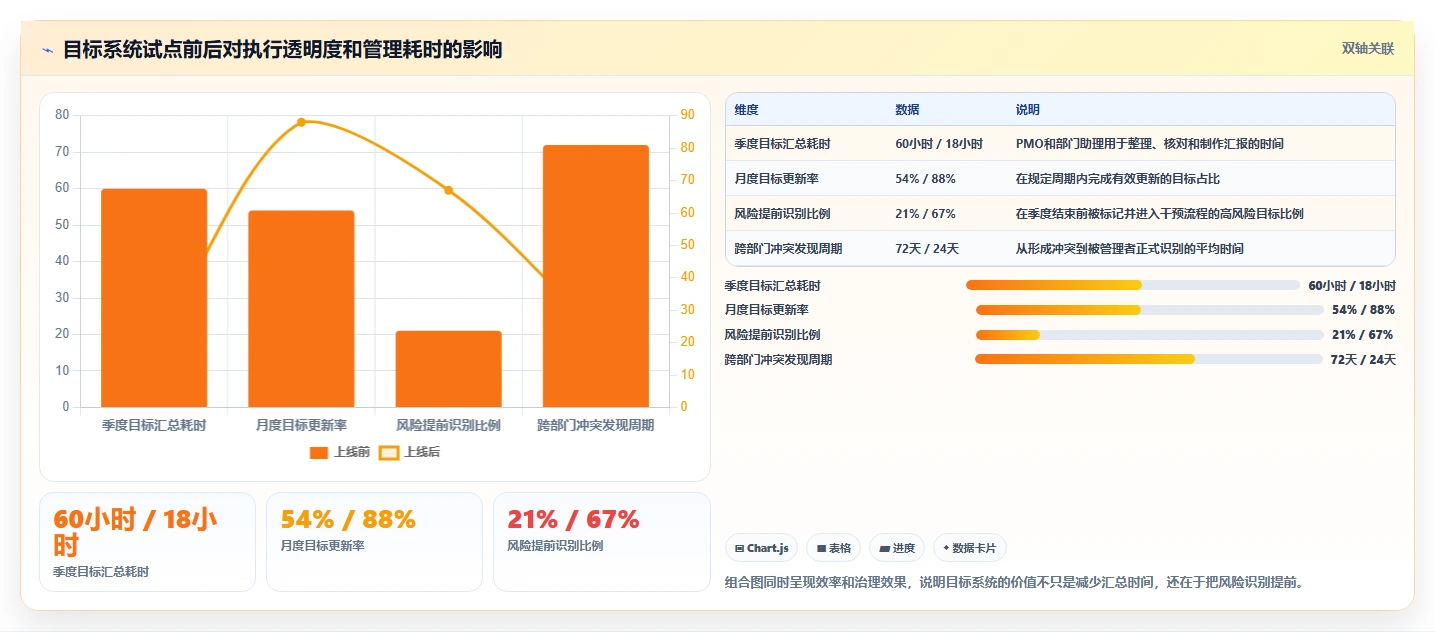Select the 表格 tag
This screenshot has height=632, width=1435.
click(x=833, y=548)
